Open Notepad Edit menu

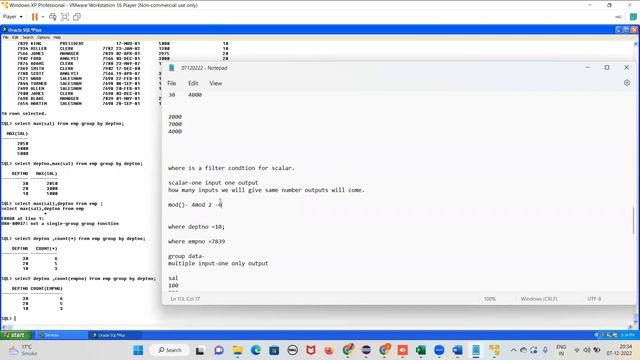coord(193,83)
